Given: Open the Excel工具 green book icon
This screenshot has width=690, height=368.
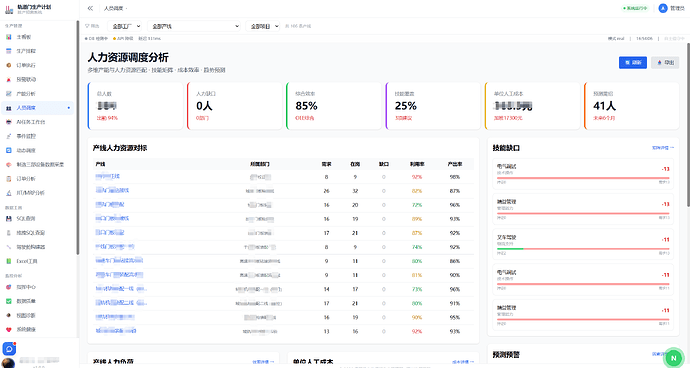Looking at the screenshot, I should [8, 261].
